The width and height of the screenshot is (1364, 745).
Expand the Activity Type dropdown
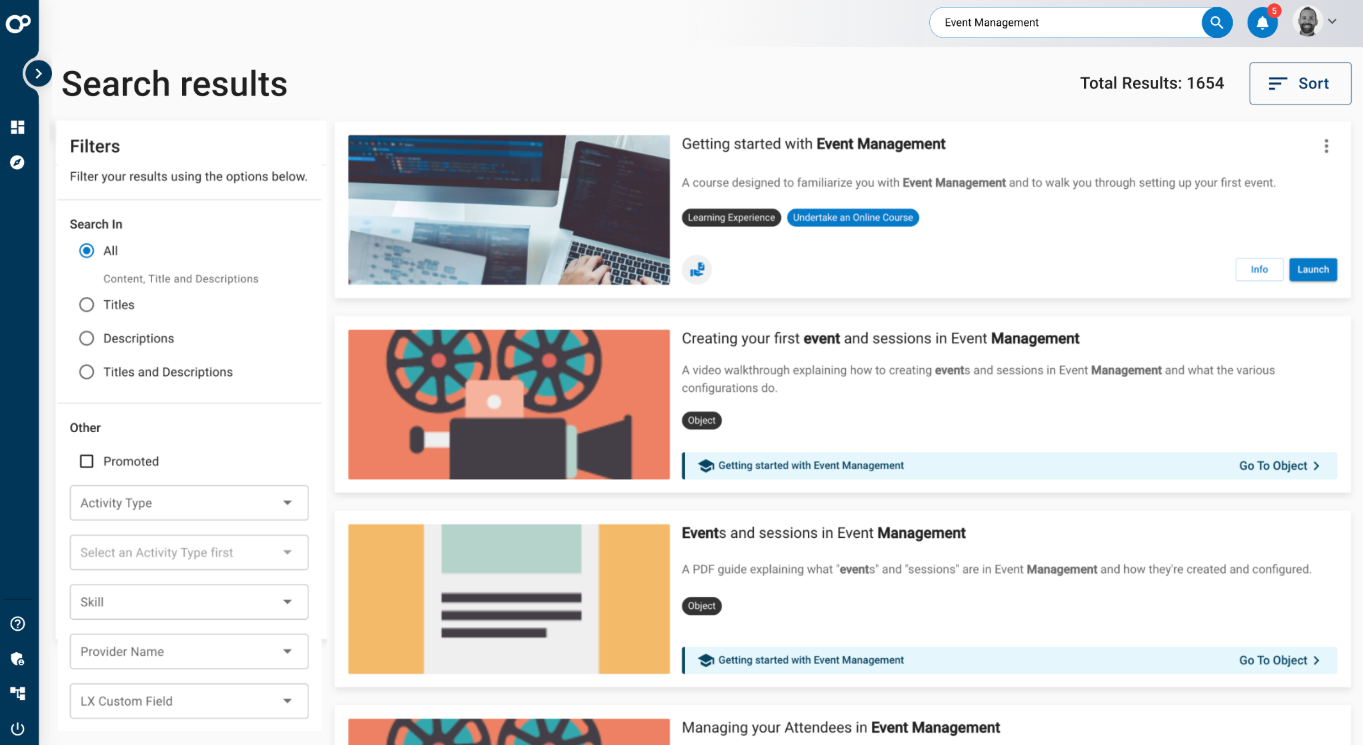(189, 503)
